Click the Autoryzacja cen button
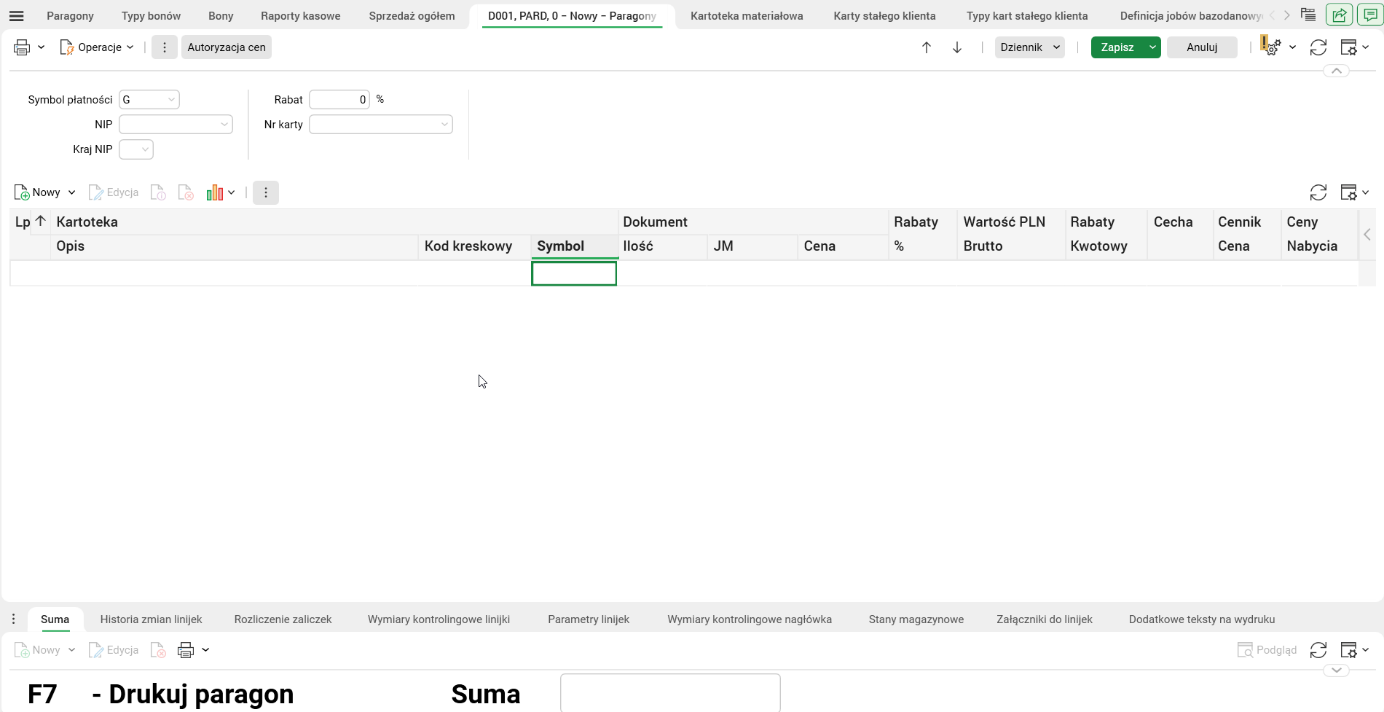The width and height of the screenshot is (1384, 712). click(x=226, y=47)
